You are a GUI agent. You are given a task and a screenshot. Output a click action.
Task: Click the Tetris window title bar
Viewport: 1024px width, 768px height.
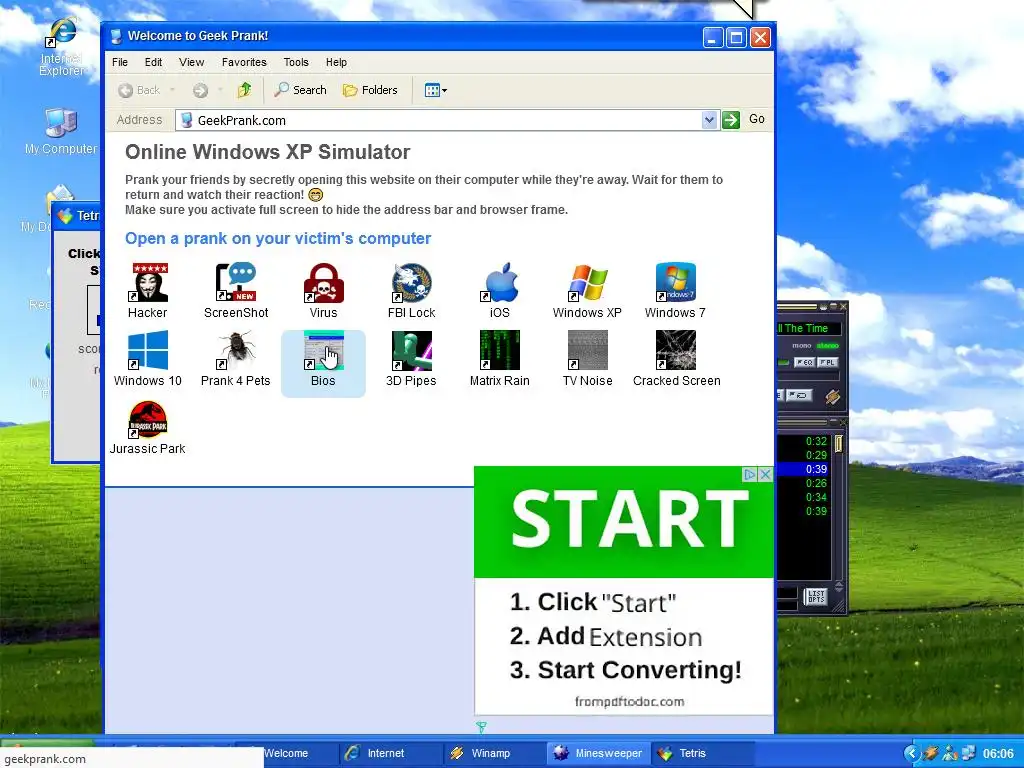tap(78, 216)
